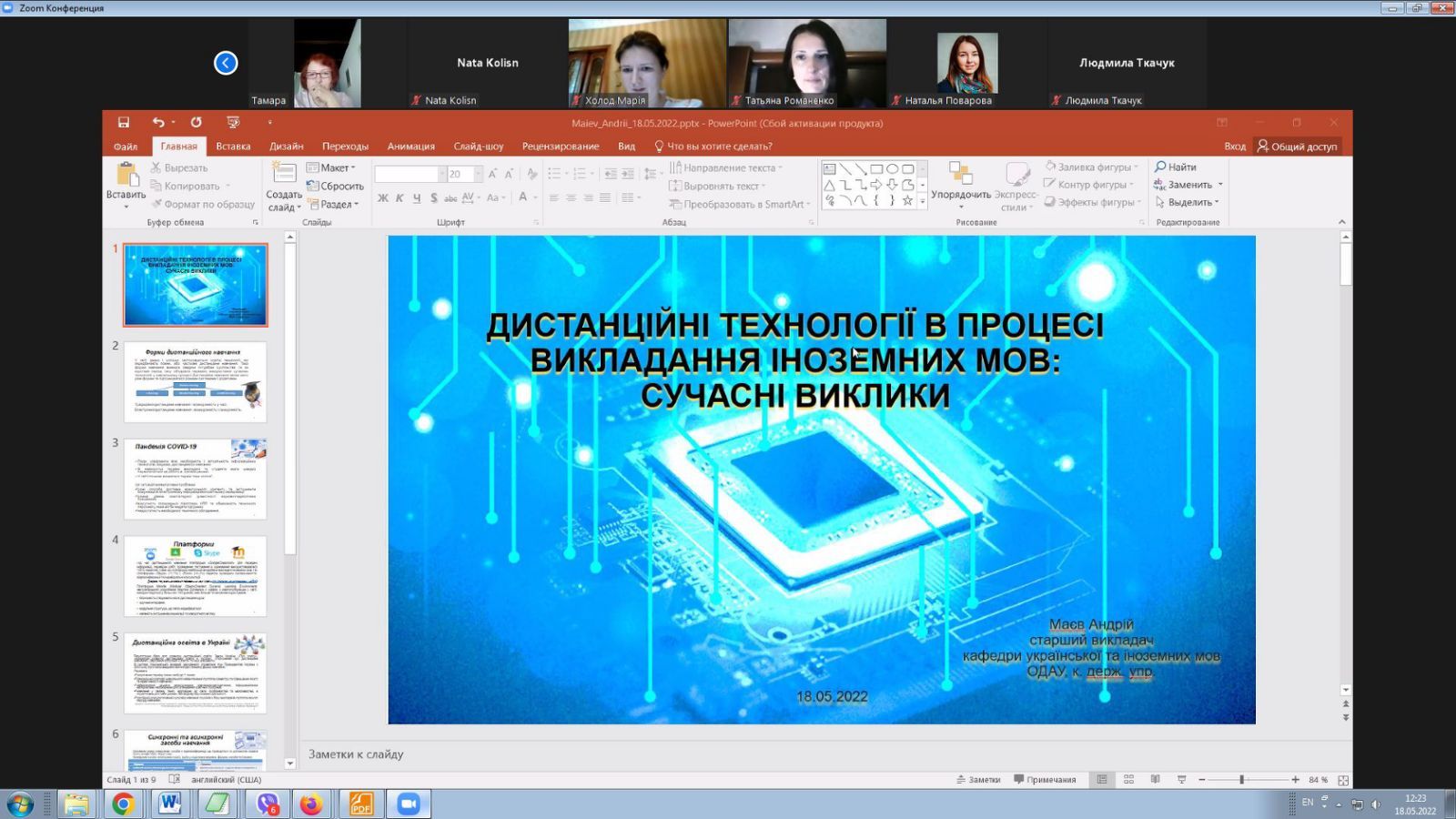Toggle italic (К) formatting
1456x819 pixels.
pos(399,197)
